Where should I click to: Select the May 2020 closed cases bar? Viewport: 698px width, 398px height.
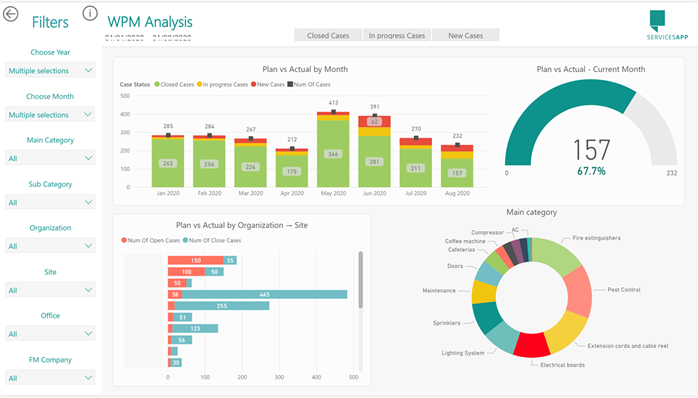333,154
